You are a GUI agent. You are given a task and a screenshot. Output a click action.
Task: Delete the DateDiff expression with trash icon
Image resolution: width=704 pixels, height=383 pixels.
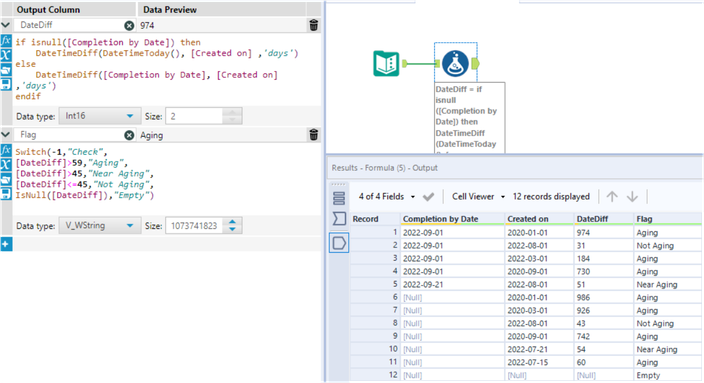[314, 25]
